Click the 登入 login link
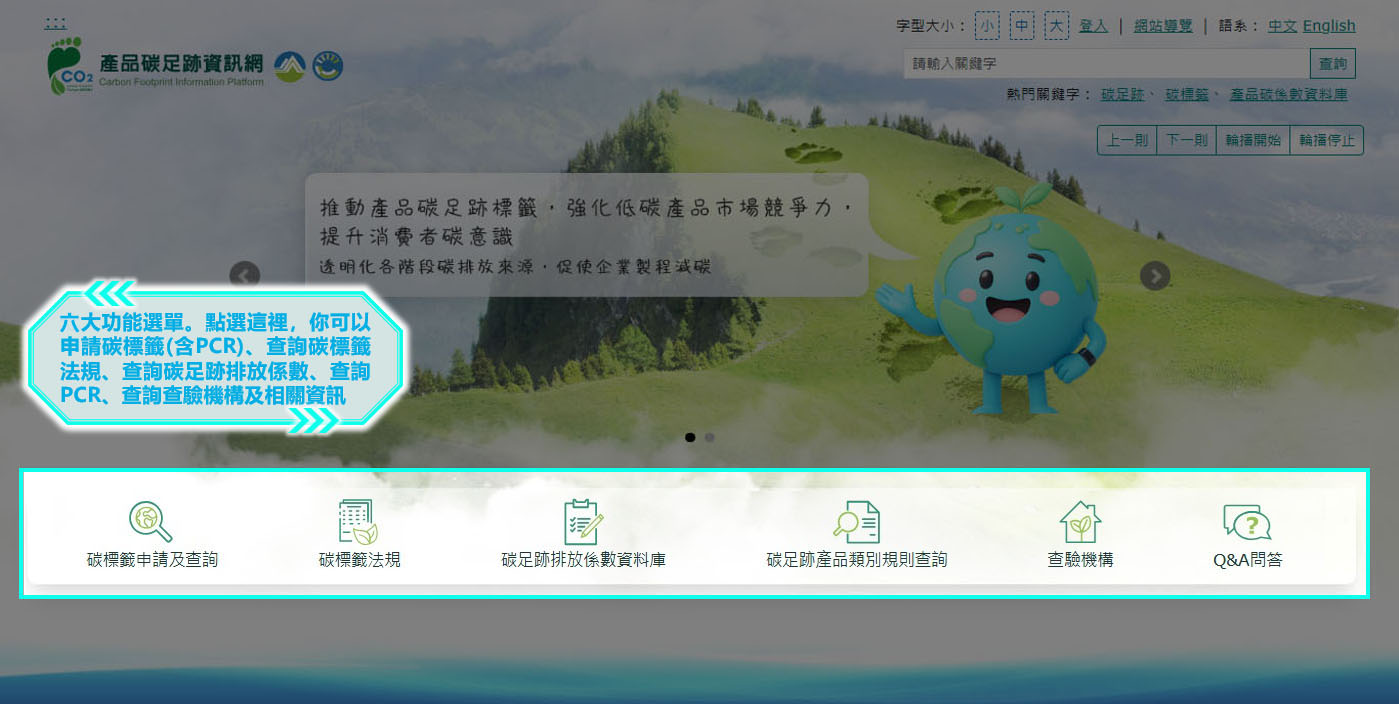 click(x=1093, y=26)
